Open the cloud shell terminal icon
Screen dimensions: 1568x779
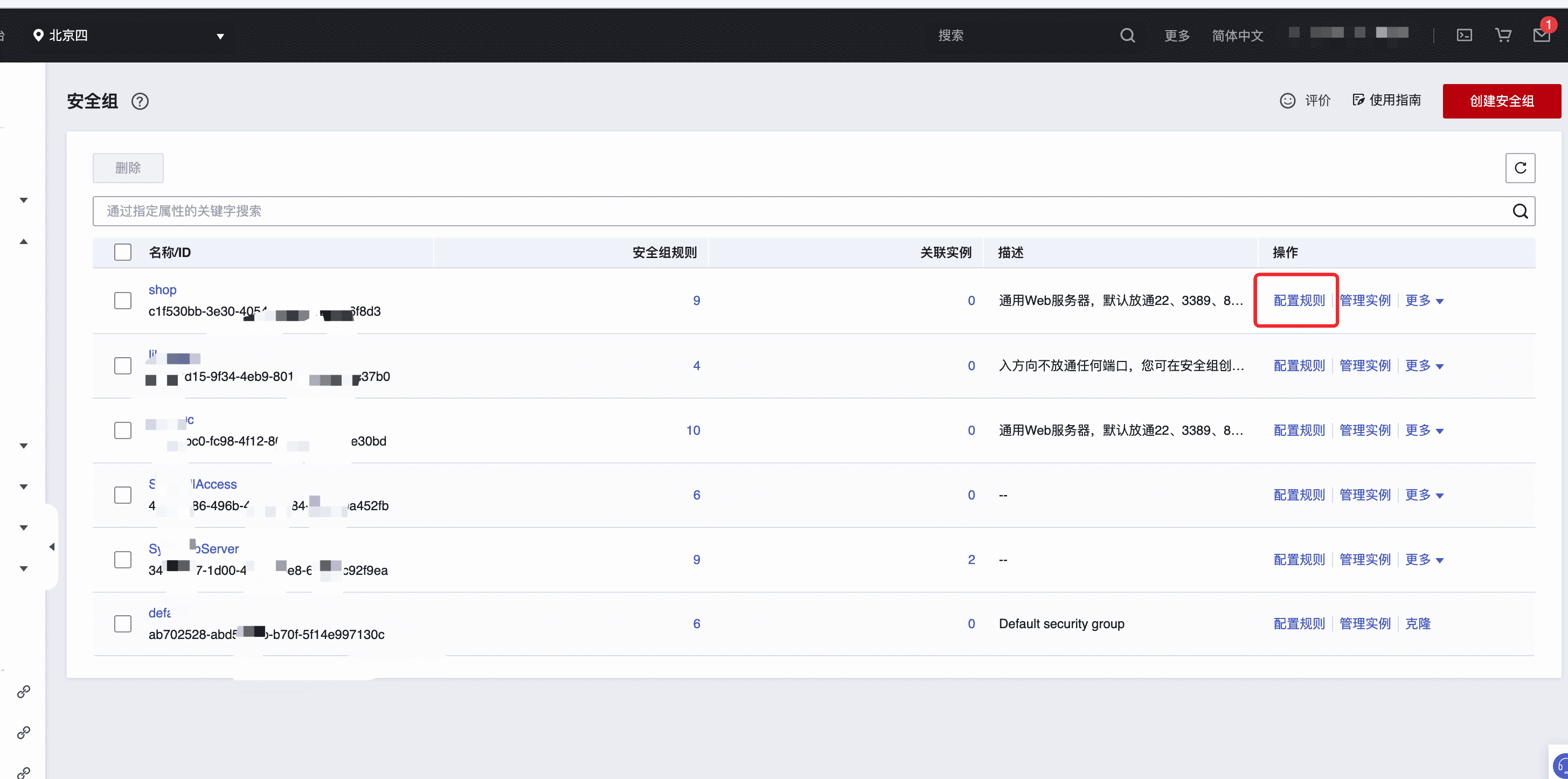pos(1464,36)
